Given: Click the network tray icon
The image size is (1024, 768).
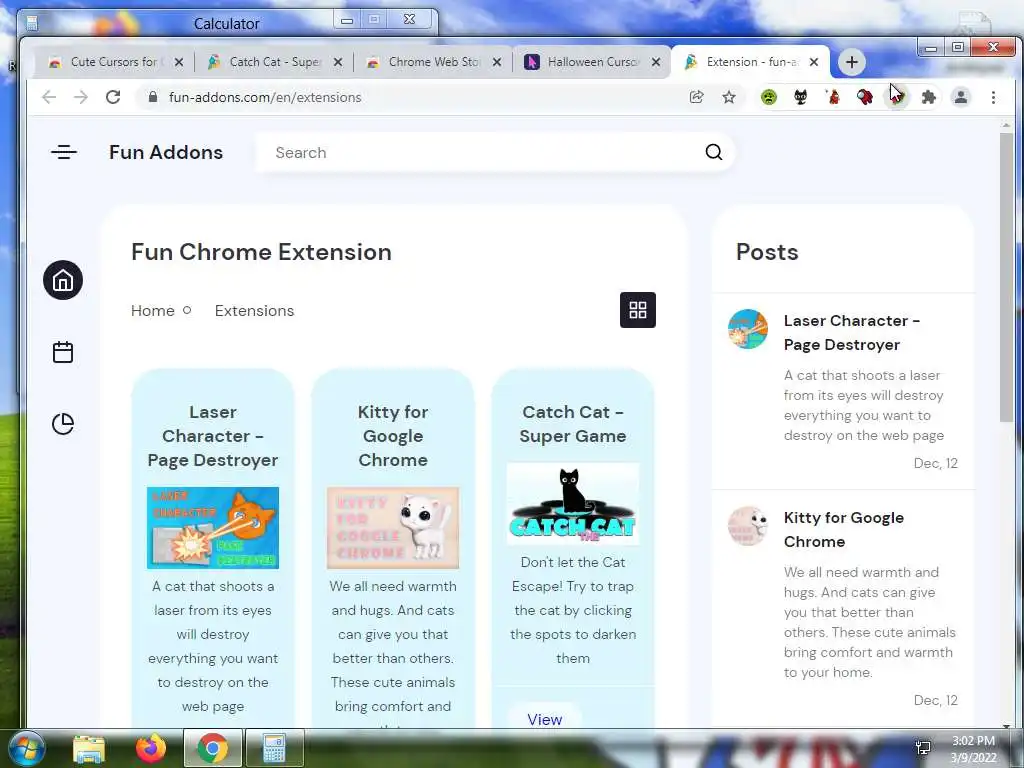Looking at the screenshot, I should click(x=923, y=748).
